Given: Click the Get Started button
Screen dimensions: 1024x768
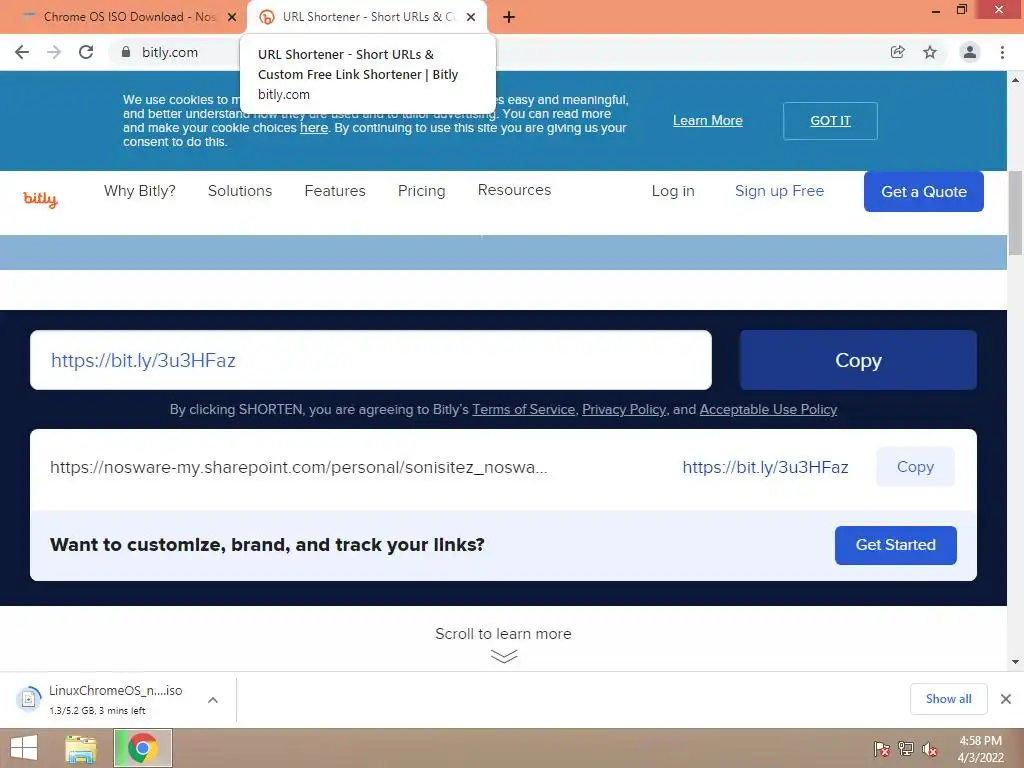Looking at the screenshot, I should pyautogui.click(x=895, y=545).
